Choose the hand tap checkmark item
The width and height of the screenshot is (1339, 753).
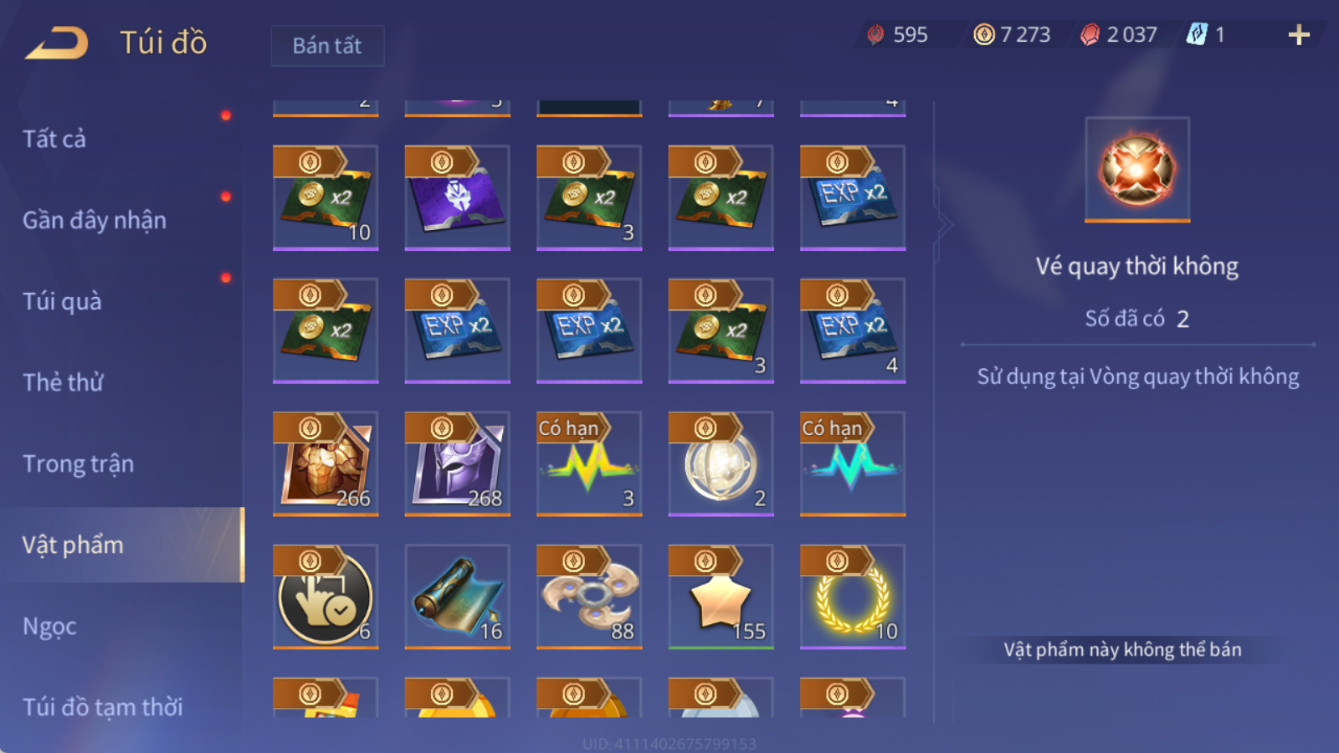point(326,597)
